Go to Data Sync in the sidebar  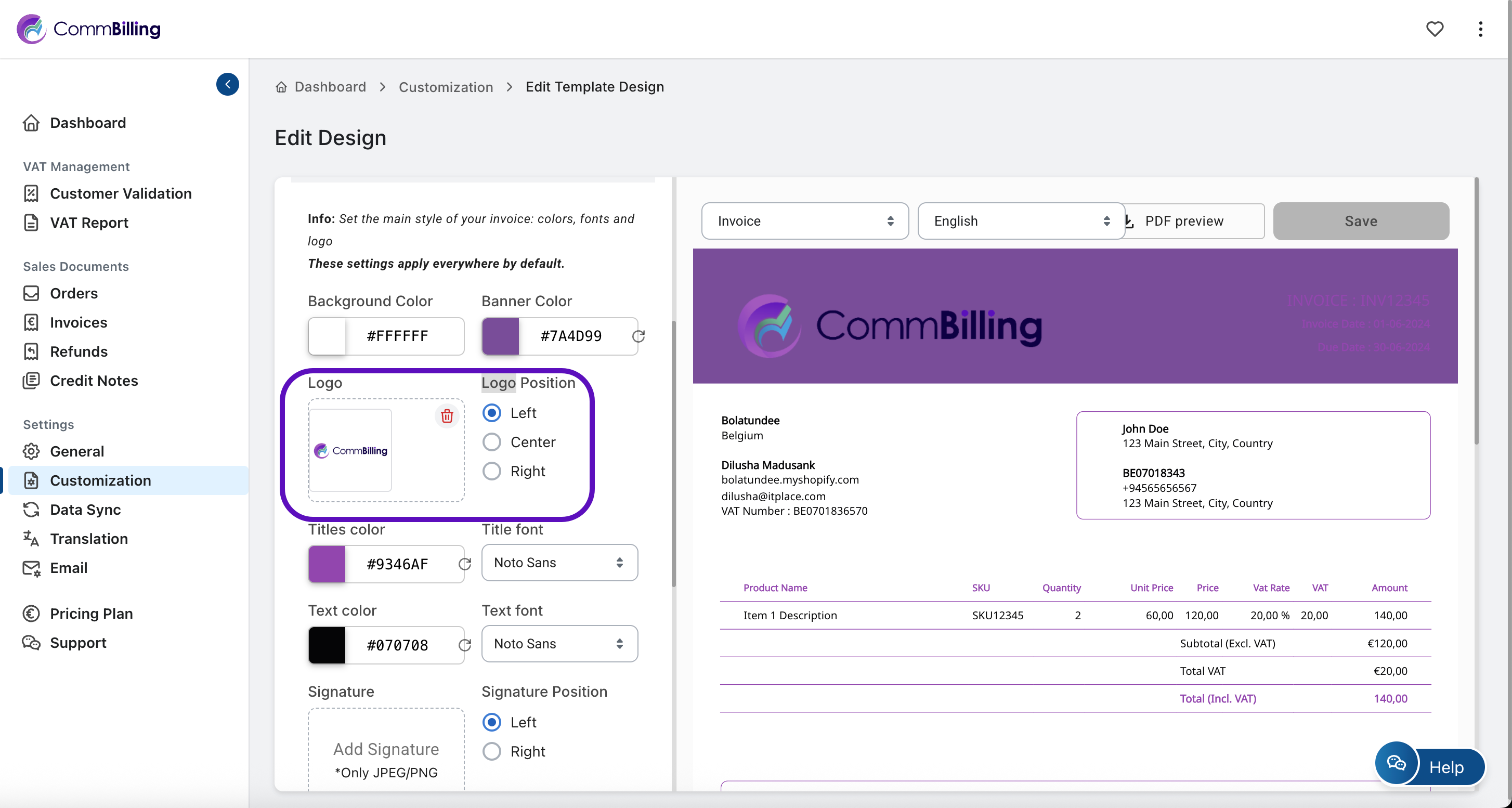click(85, 510)
